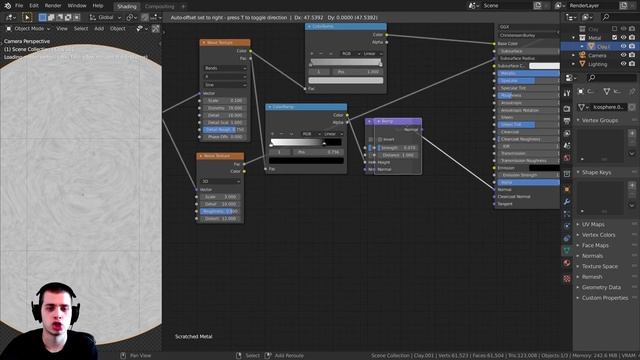The width and height of the screenshot is (640, 360).
Task: Open Scene properties tab icon
Action: [x=567, y=145]
